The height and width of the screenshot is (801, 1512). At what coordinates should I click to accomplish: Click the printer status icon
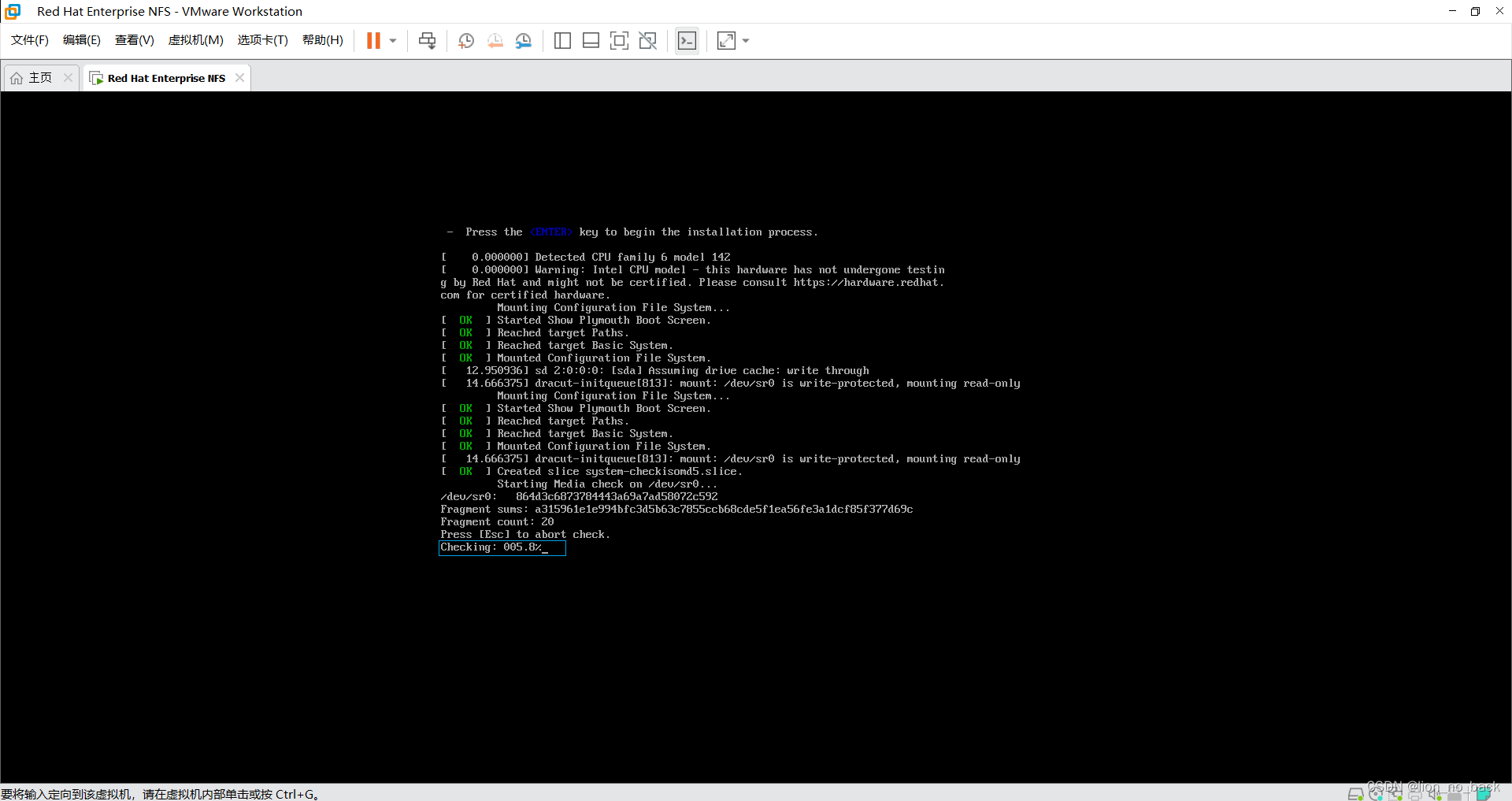point(1415,794)
